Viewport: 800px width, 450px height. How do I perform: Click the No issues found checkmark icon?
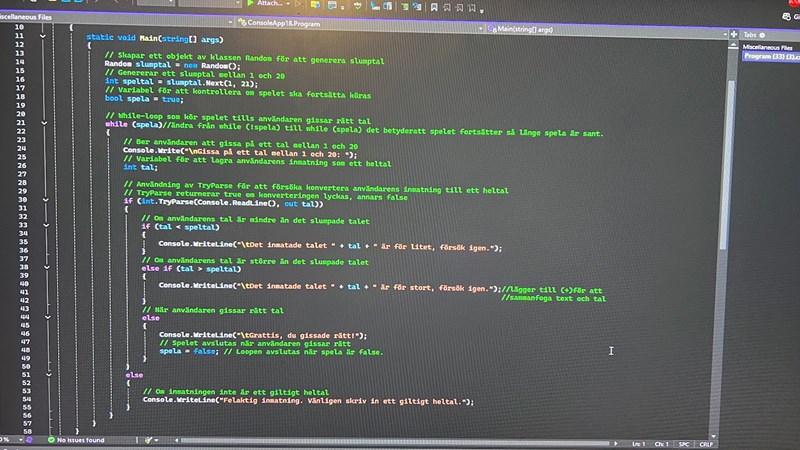coord(49,440)
